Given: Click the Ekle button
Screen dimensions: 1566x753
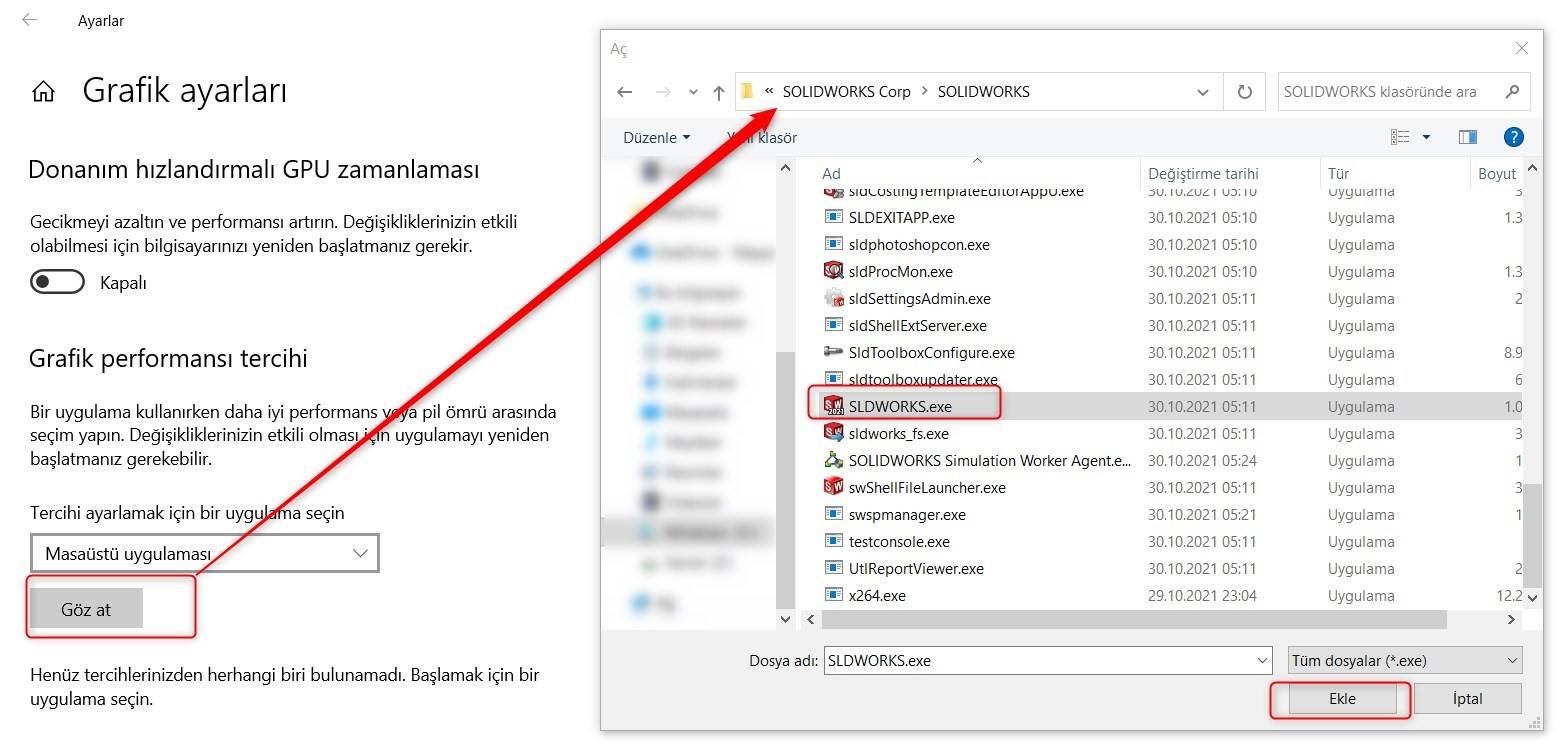Looking at the screenshot, I should pos(1341,699).
